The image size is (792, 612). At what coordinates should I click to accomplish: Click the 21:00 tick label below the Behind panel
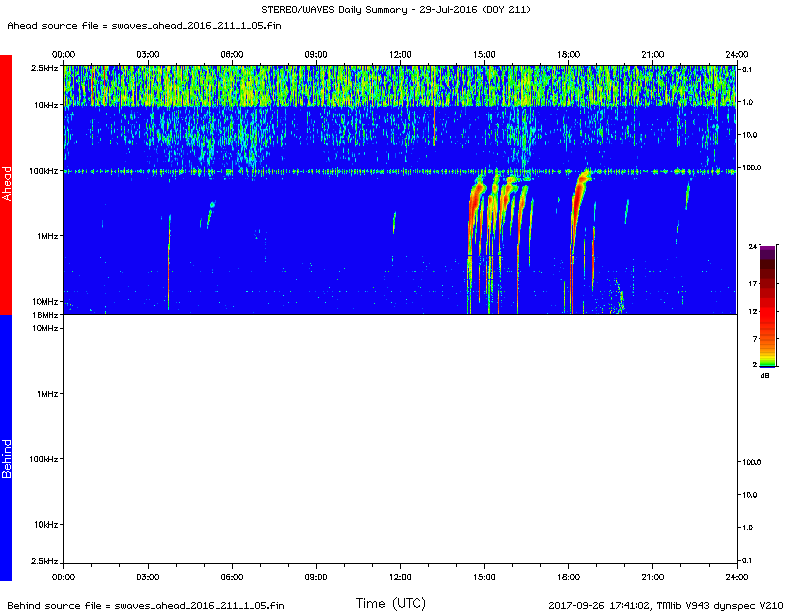pyautogui.click(x=652, y=577)
